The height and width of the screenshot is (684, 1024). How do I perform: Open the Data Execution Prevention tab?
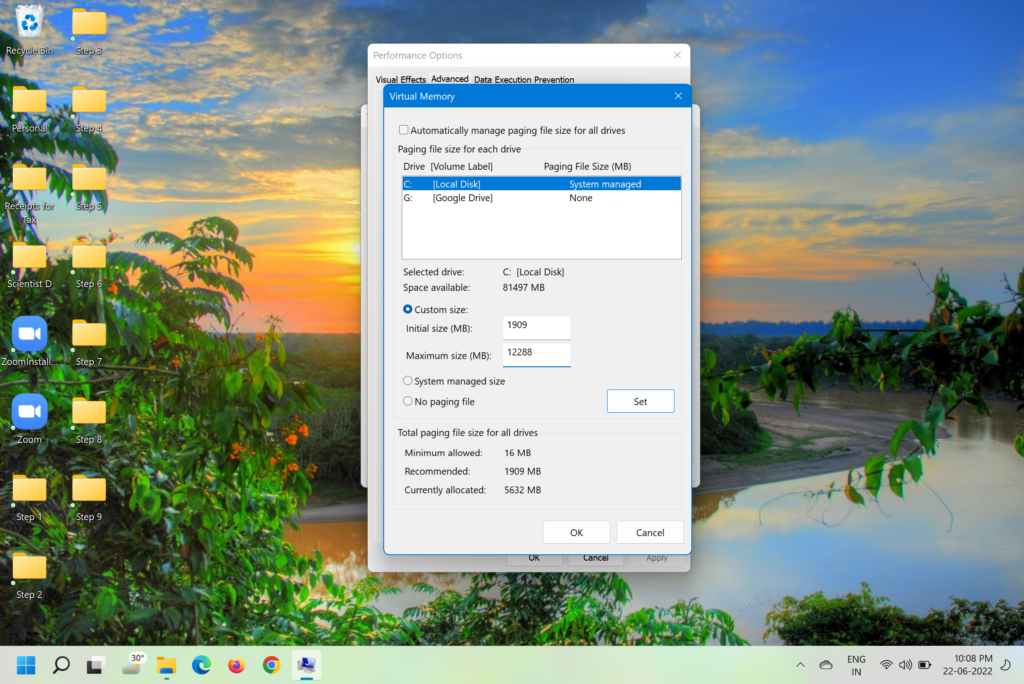pos(523,79)
